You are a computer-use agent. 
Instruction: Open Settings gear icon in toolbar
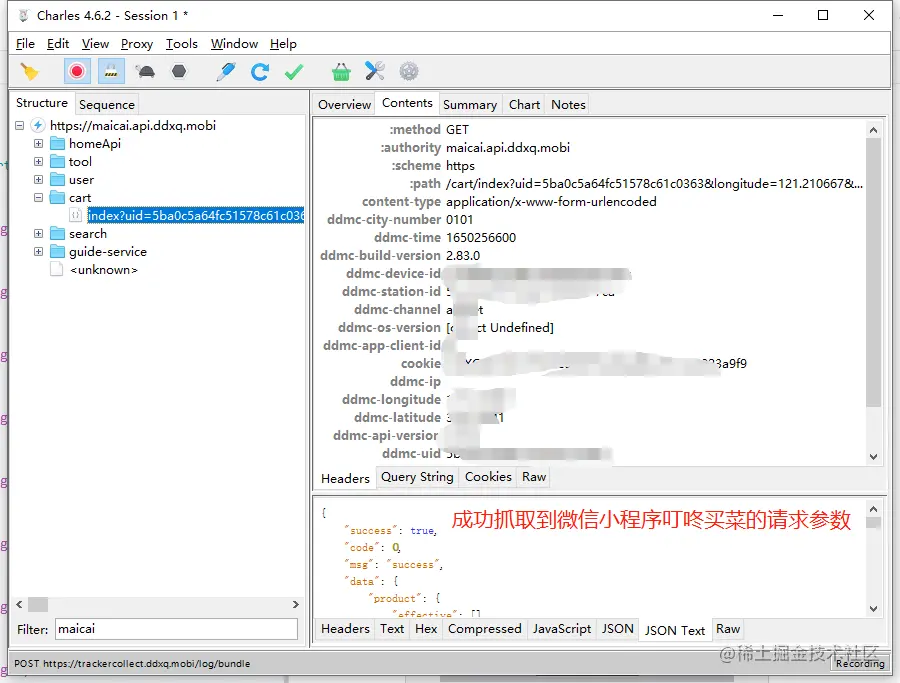(x=409, y=71)
